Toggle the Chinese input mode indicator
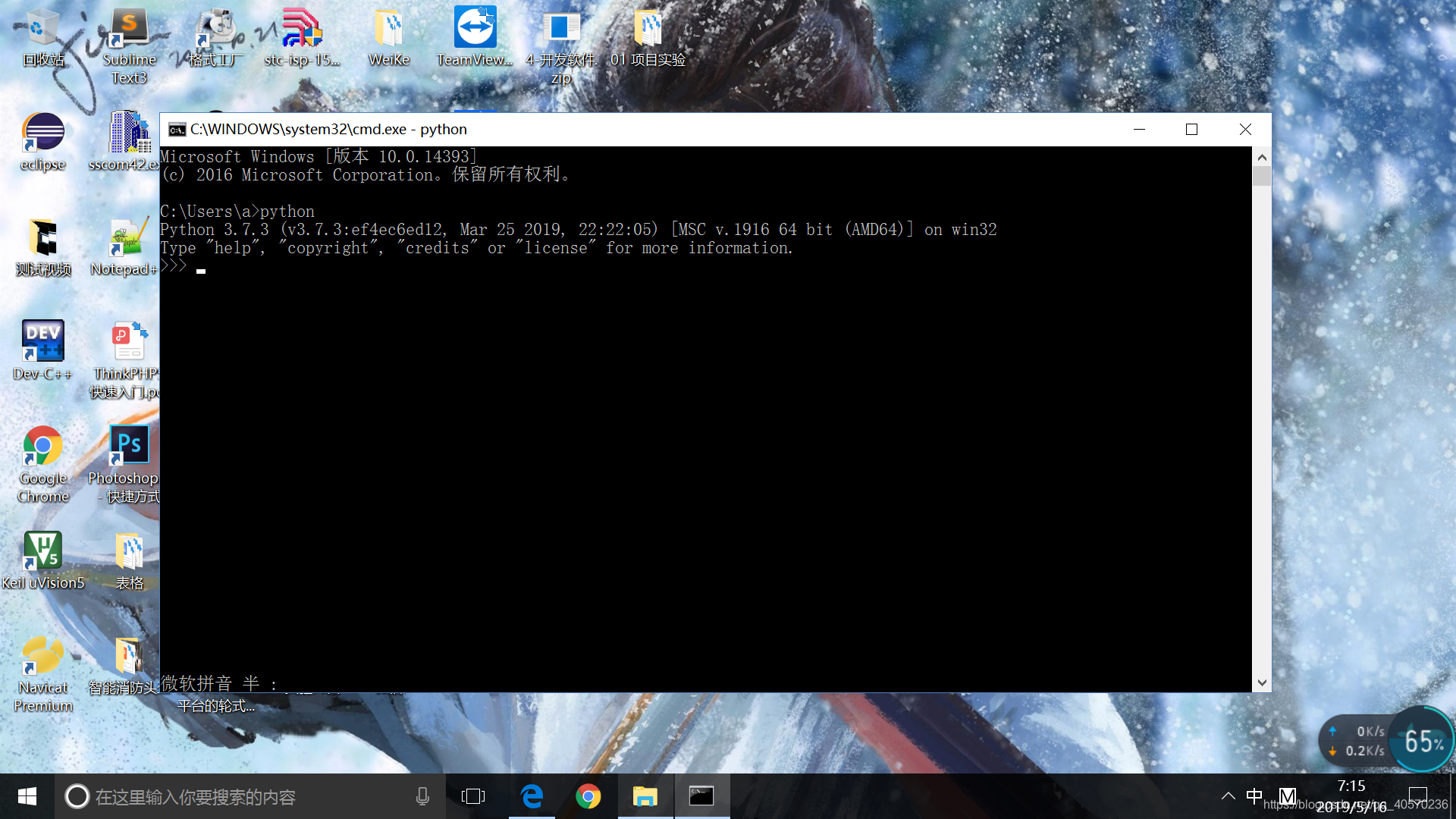Screen dimensions: 1456x819 (x=1254, y=796)
